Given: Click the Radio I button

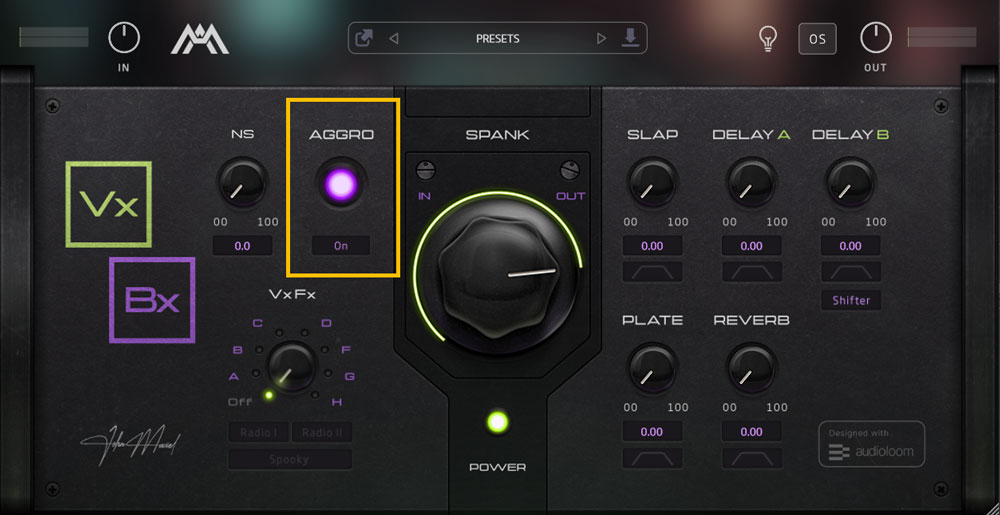Looking at the screenshot, I should 258,433.
